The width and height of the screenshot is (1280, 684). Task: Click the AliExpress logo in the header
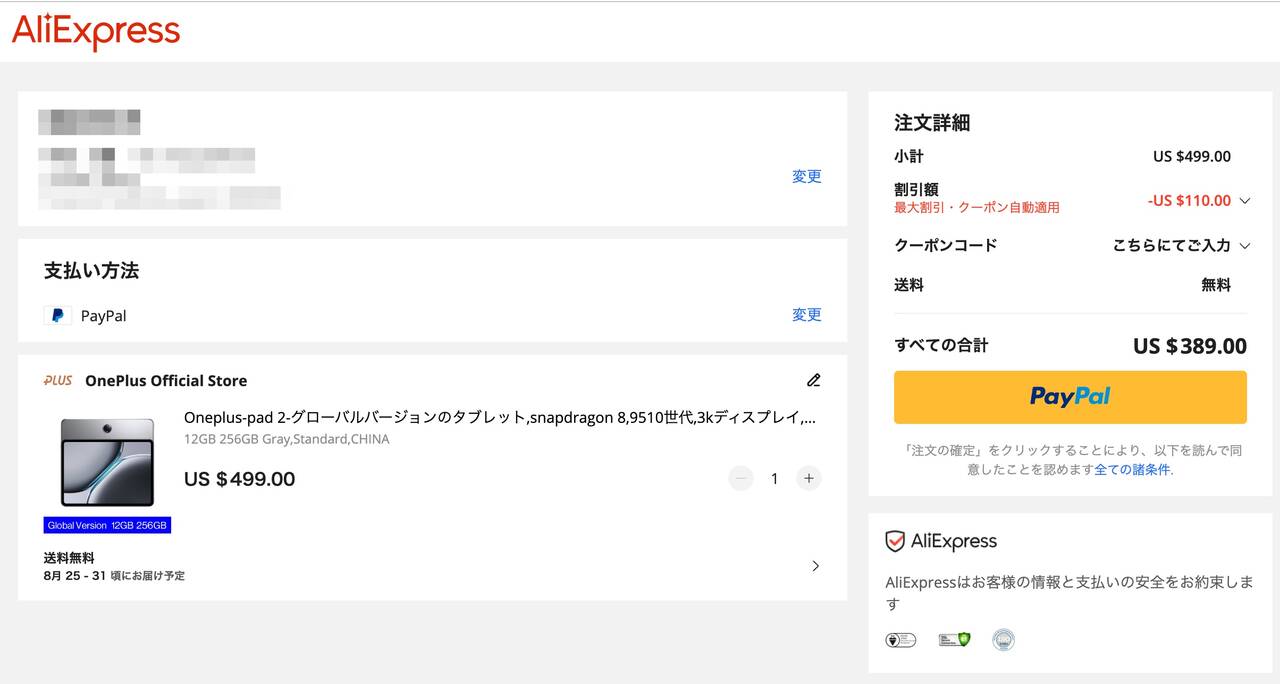pos(96,31)
